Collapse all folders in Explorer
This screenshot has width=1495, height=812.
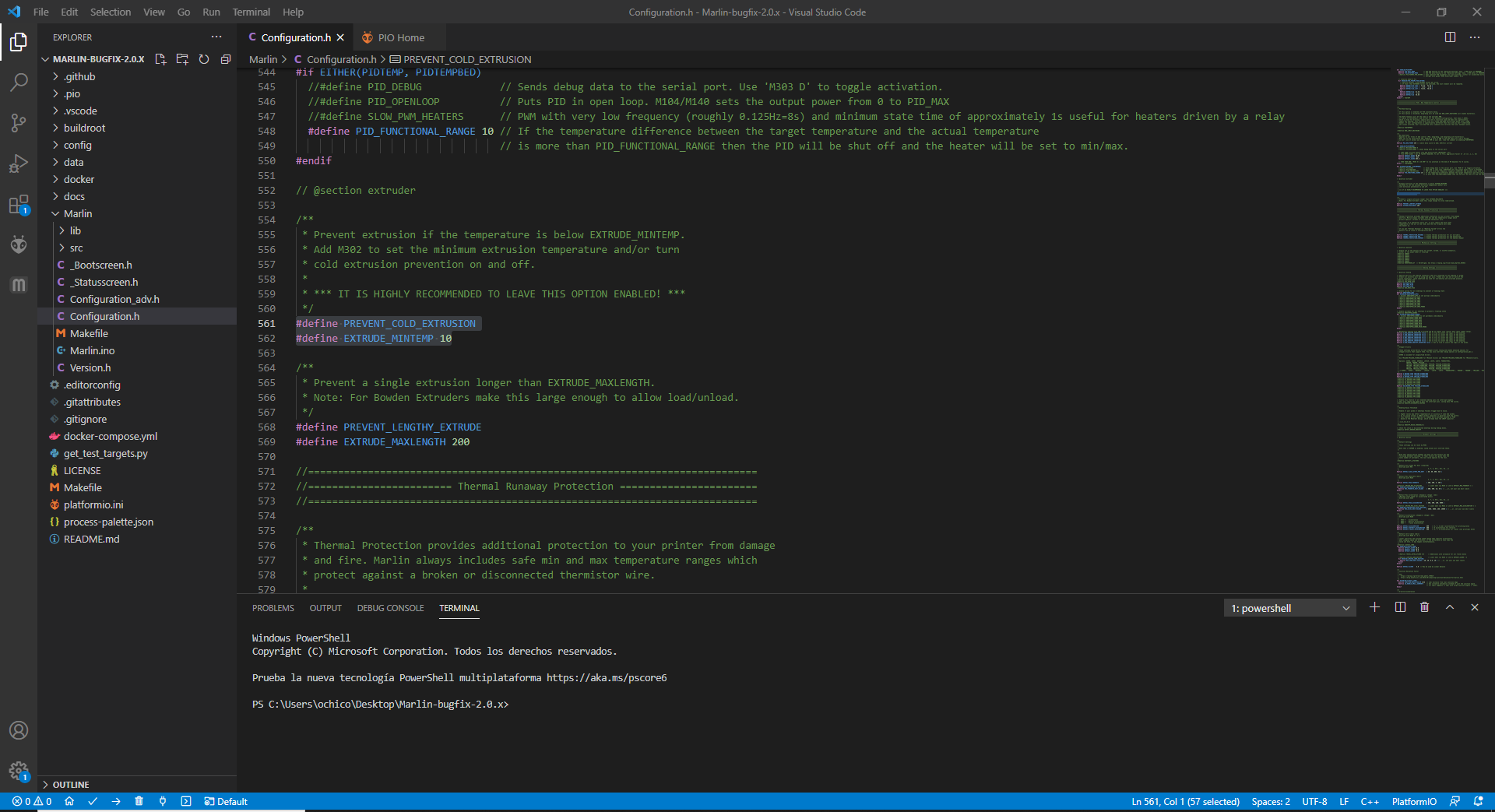226,59
